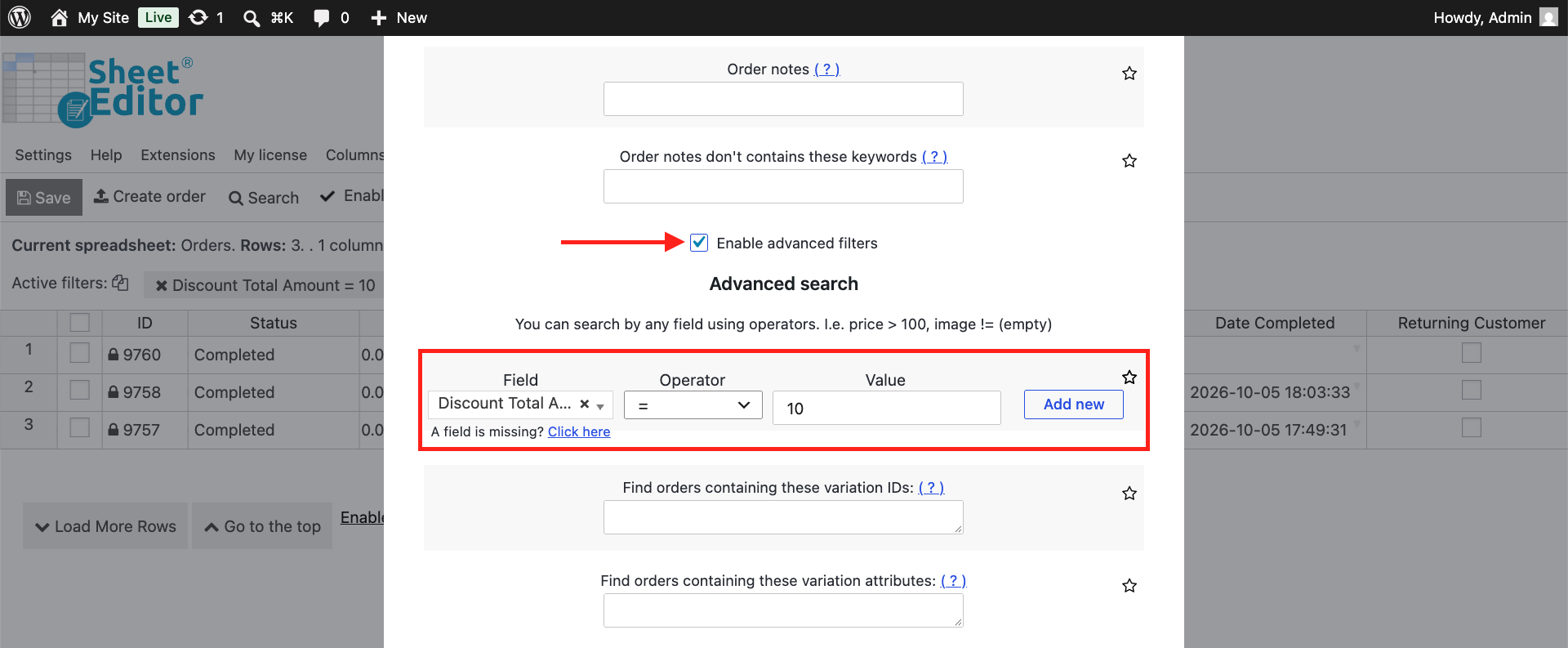Image resolution: width=1568 pixels, height=648 pixels.
Task: Open the comments bubble icon
Action: point(322,18)
